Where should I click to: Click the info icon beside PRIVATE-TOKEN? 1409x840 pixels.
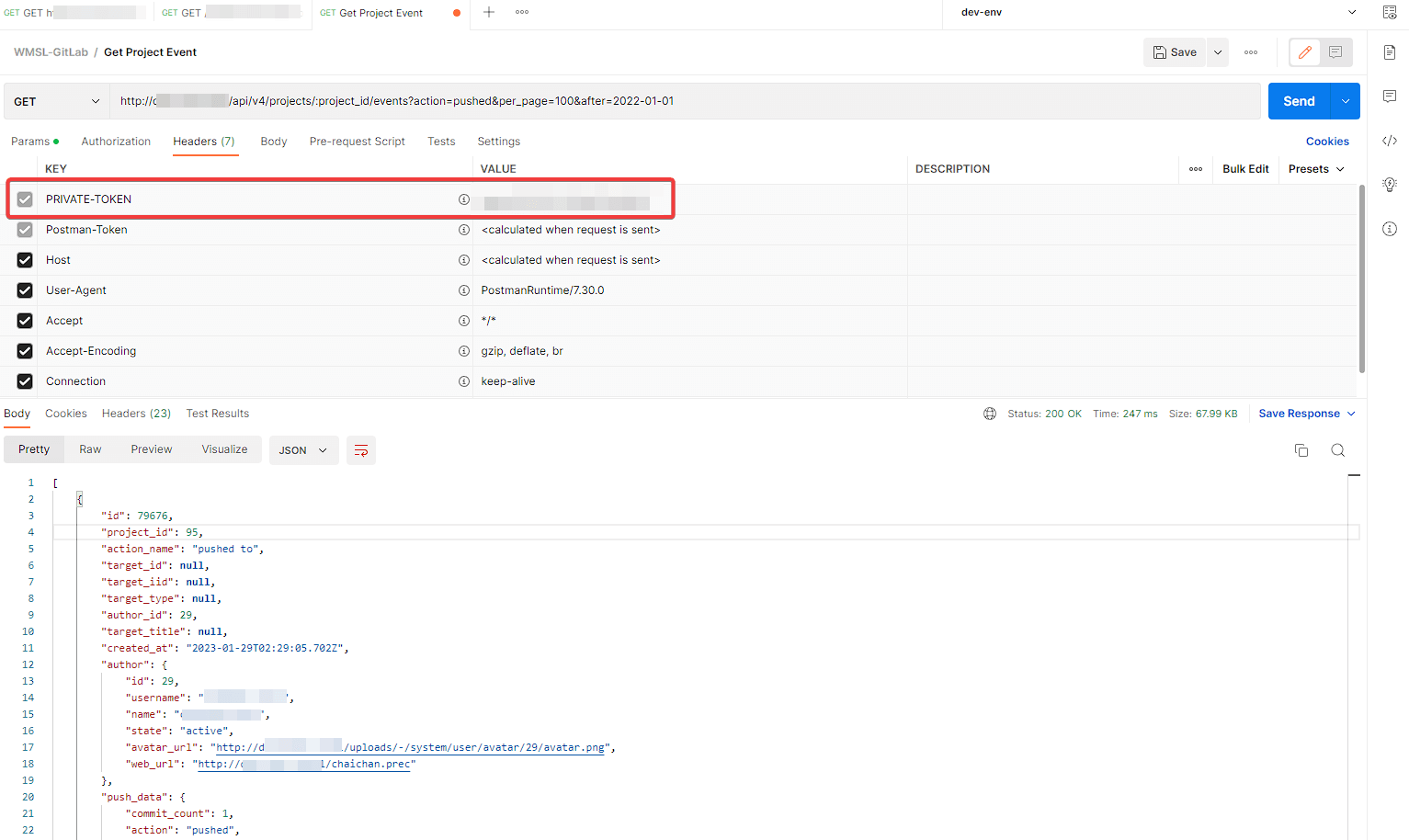(464, 199)
